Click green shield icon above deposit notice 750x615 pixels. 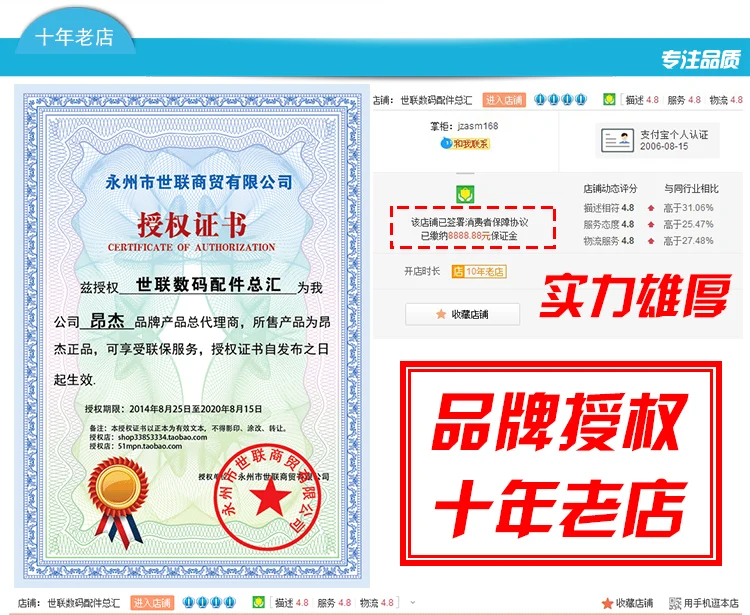(465, 194)
